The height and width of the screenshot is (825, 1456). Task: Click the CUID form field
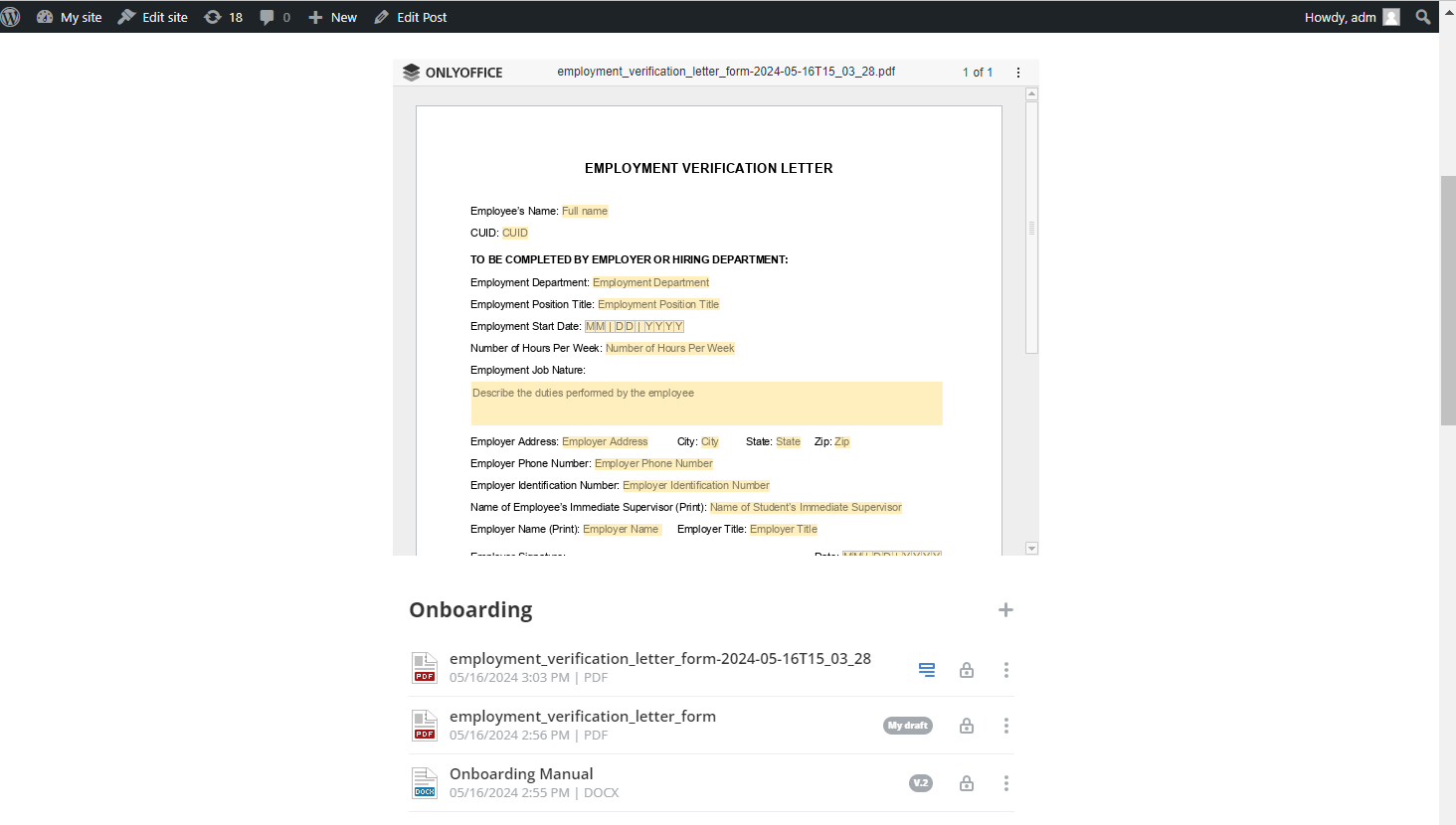pyautogui.click(x=515, y=233)
